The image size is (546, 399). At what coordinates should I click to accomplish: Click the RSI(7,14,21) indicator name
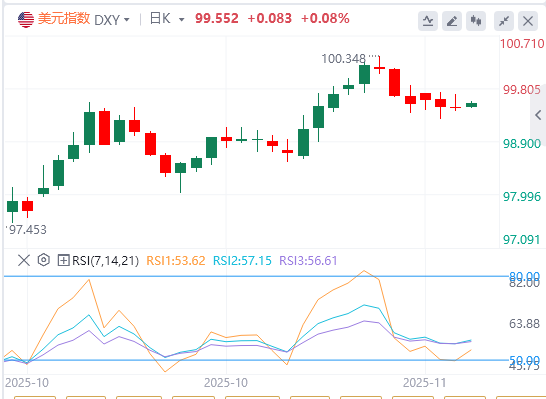click(106, 261)
